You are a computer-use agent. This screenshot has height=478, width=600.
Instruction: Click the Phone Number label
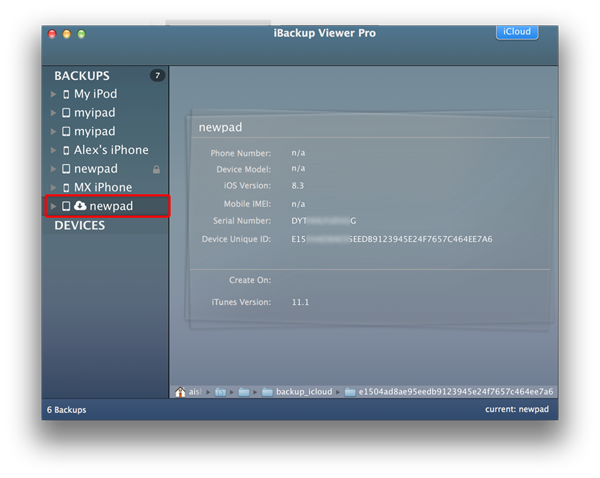tap(241, 153)
